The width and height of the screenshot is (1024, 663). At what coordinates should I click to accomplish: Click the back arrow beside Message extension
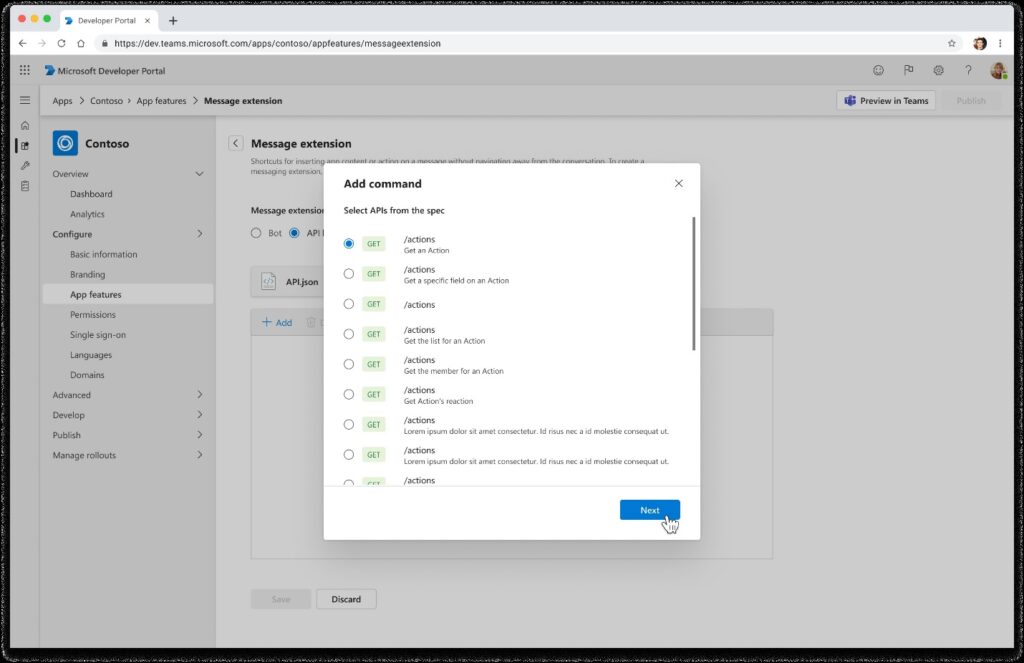[236, 144]
